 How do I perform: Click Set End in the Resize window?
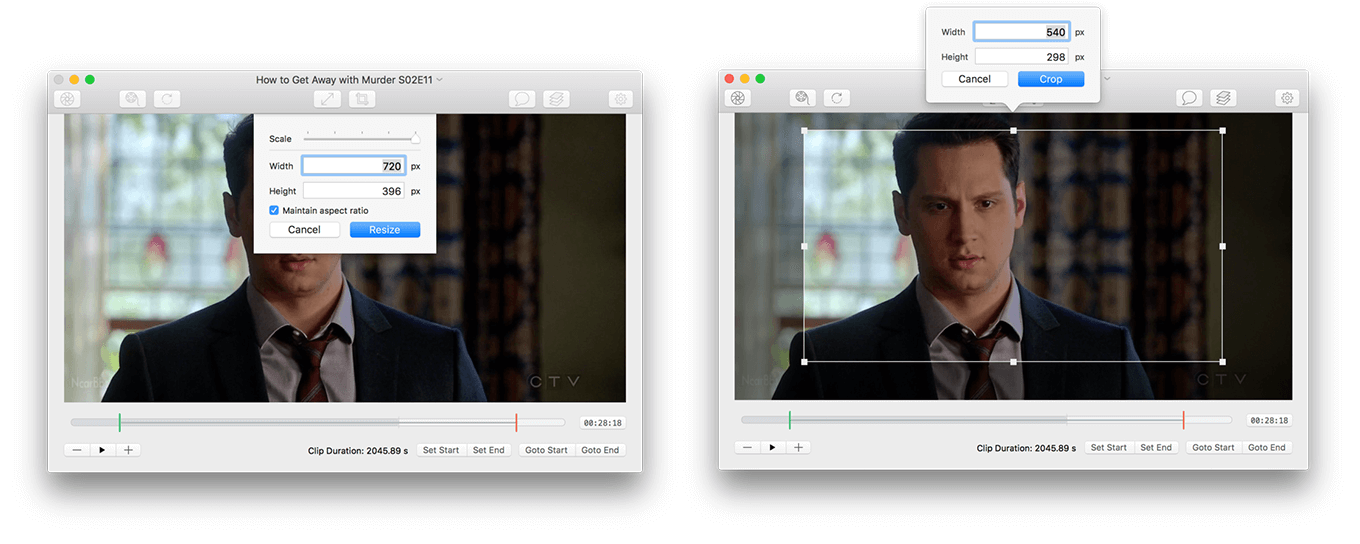[x=489, y=450]
